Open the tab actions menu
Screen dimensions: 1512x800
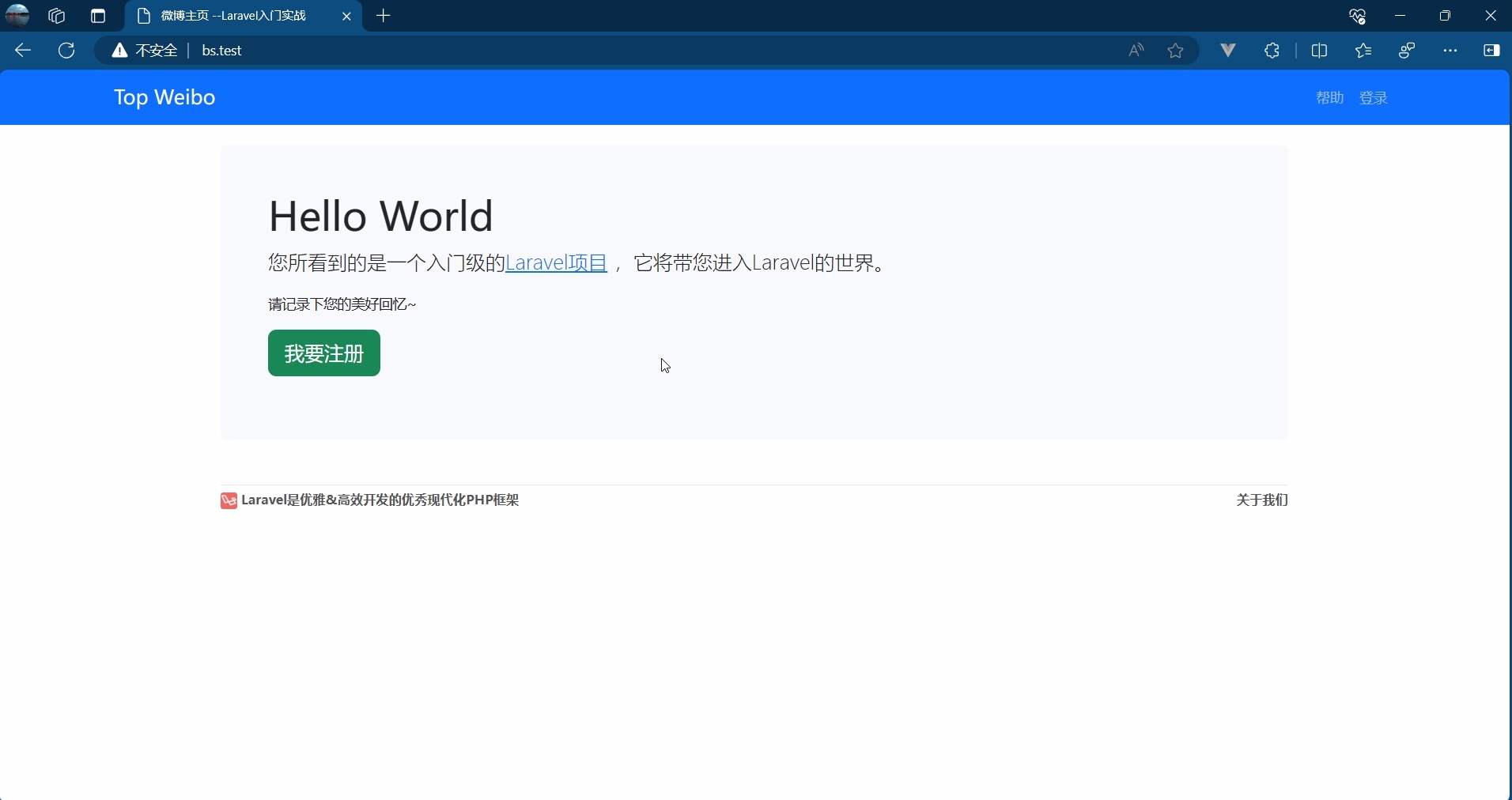(97, 16)
